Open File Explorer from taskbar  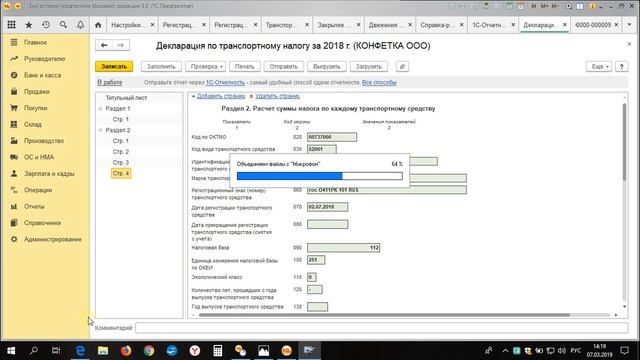(x=103, y=350)
